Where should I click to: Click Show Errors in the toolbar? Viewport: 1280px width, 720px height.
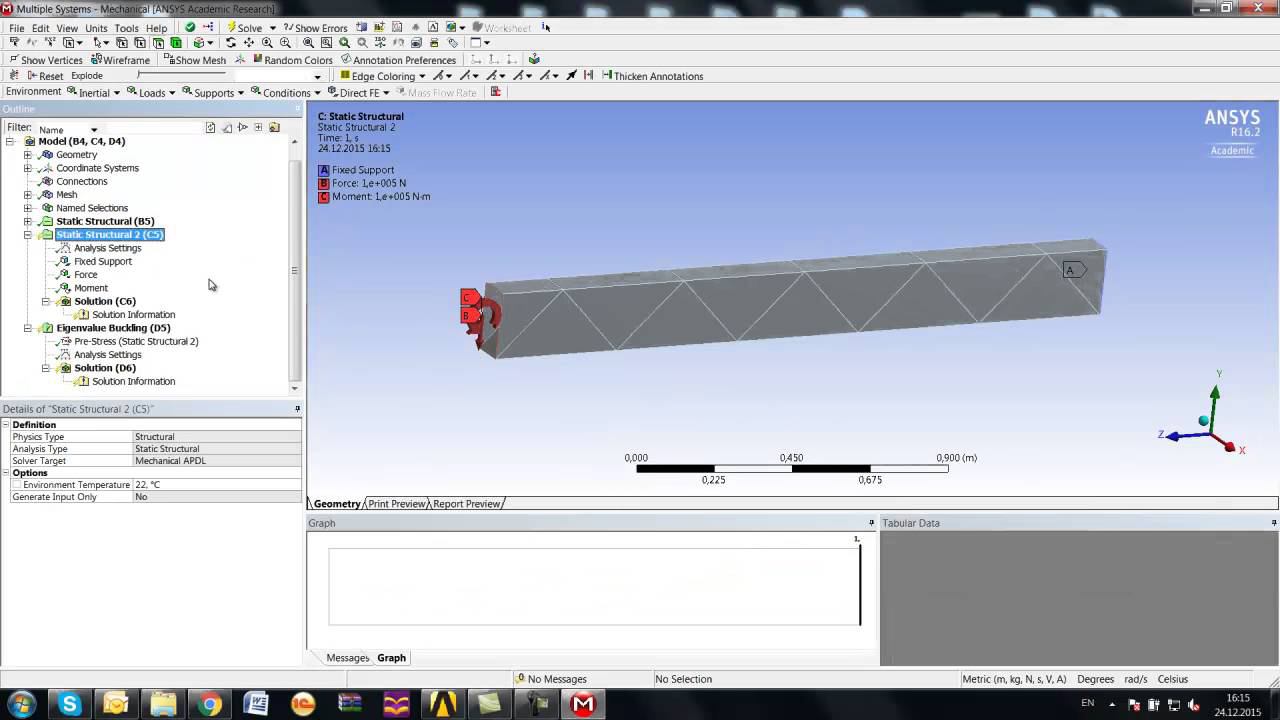point(315,28)
